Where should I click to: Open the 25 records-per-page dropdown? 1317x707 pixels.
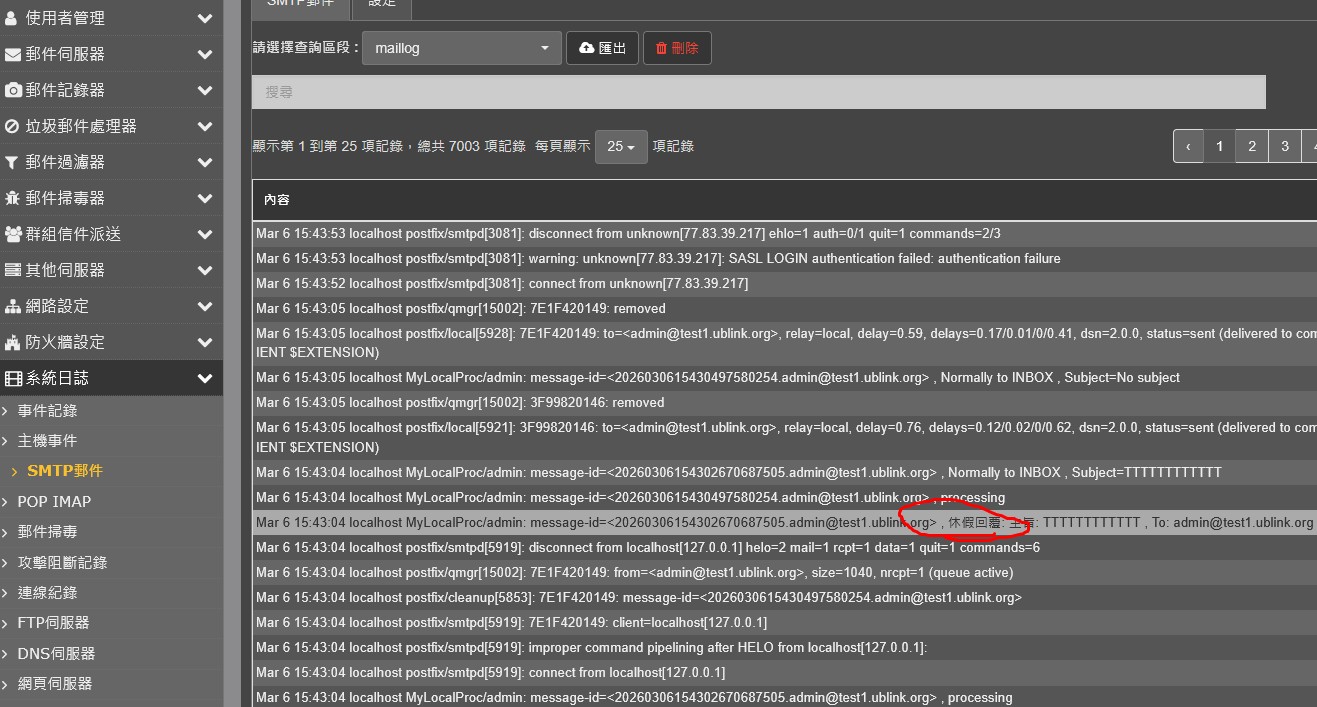click(x=621, y=147)
